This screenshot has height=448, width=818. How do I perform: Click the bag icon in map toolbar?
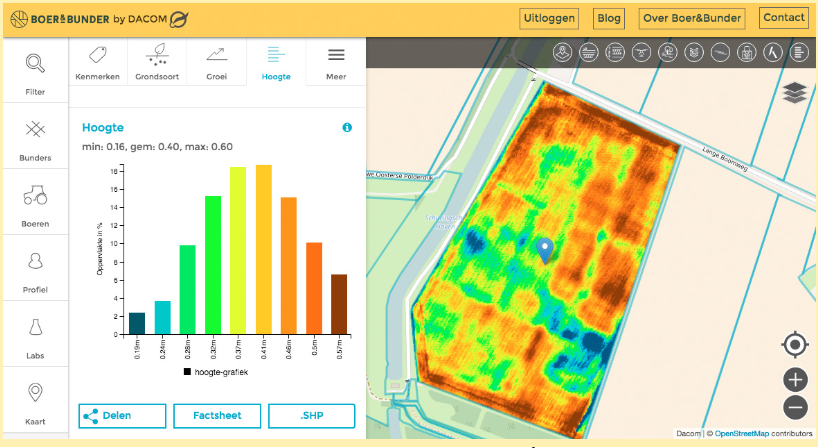pyautogui.click(x=747, y=52)
